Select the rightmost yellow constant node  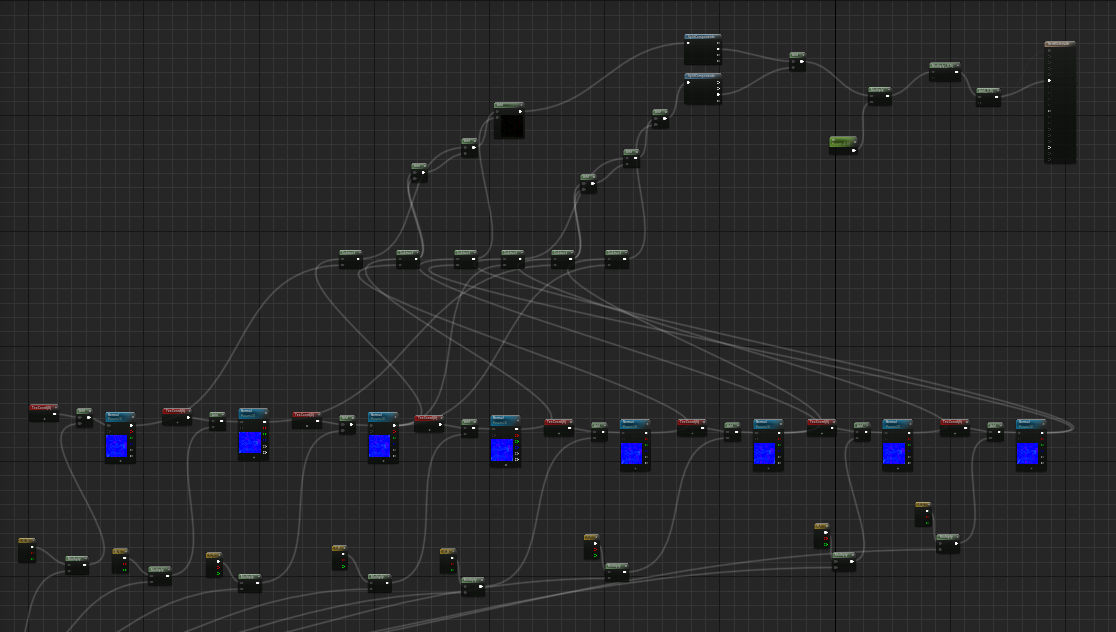[x=923, y=514]
